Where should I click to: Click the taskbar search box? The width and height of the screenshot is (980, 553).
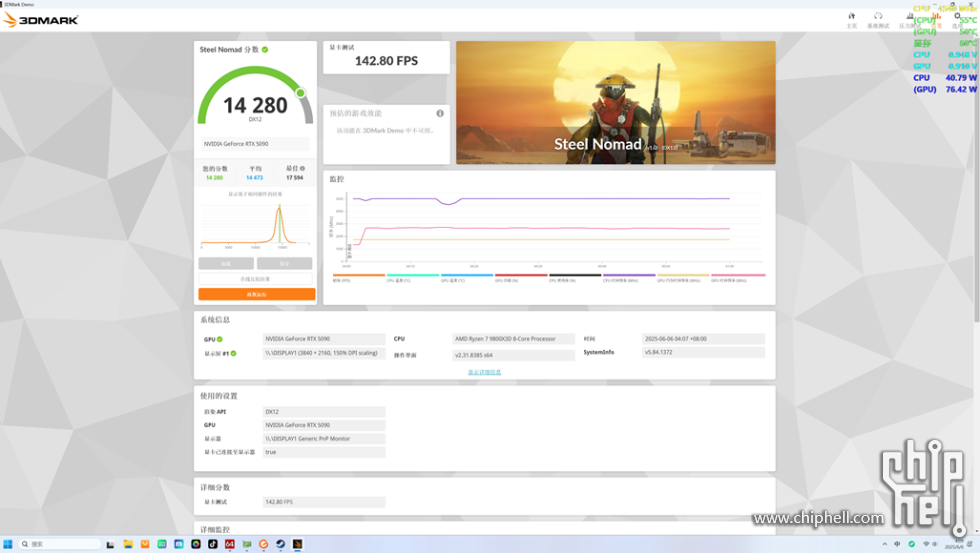[x=59, y=544]
